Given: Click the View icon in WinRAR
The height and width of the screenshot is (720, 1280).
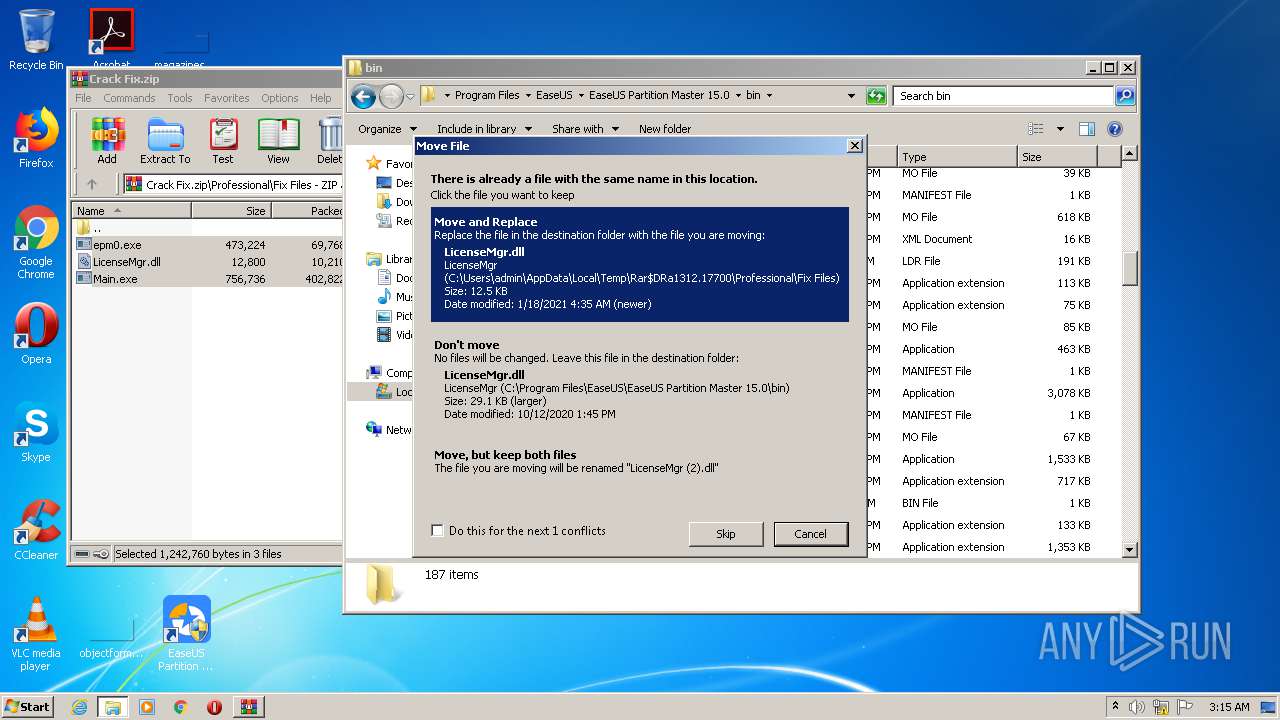Looking at the screenshot, I should (x=278, y=140).
